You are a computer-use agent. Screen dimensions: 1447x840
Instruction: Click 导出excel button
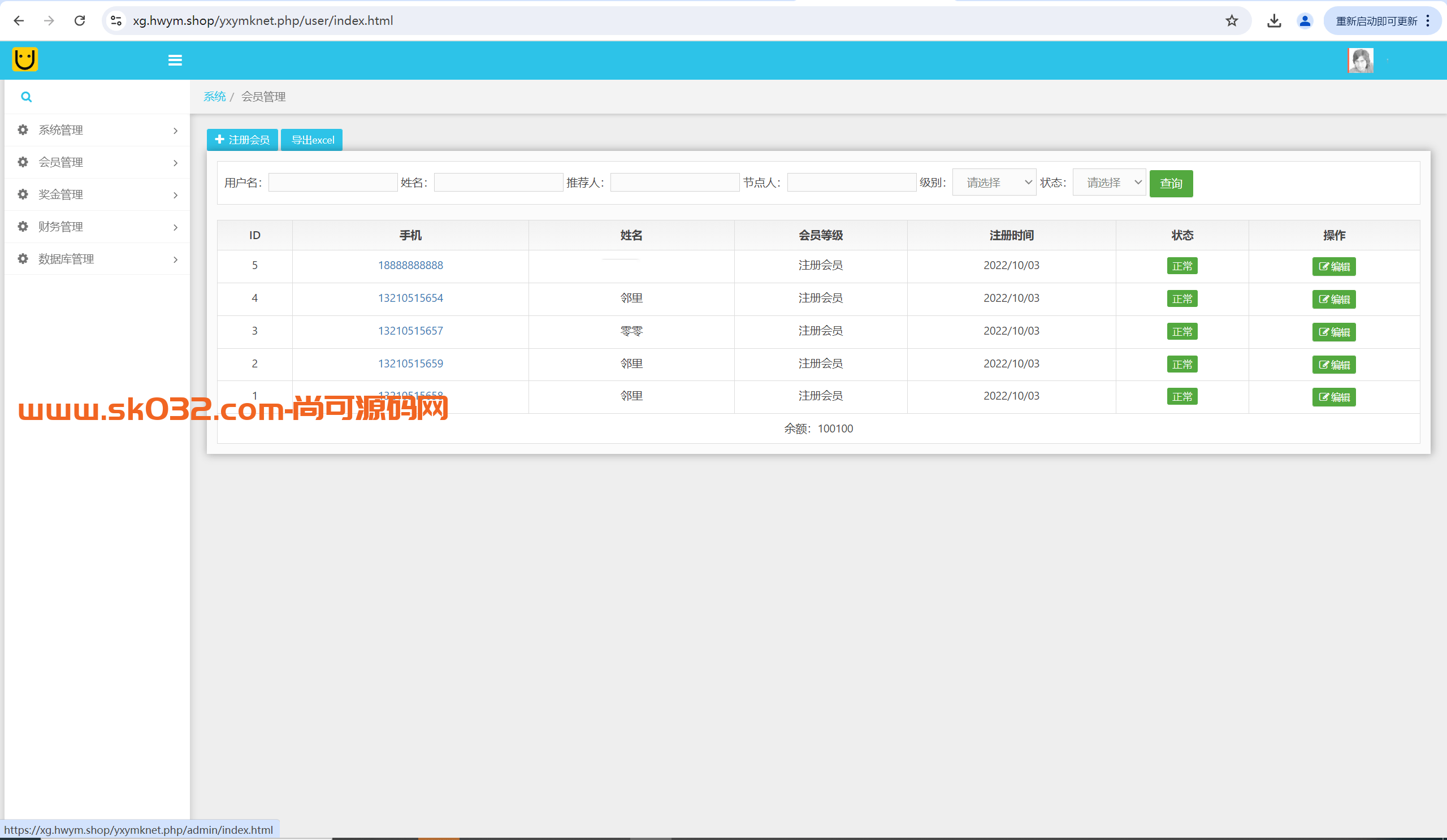click(x=312, y=140)
